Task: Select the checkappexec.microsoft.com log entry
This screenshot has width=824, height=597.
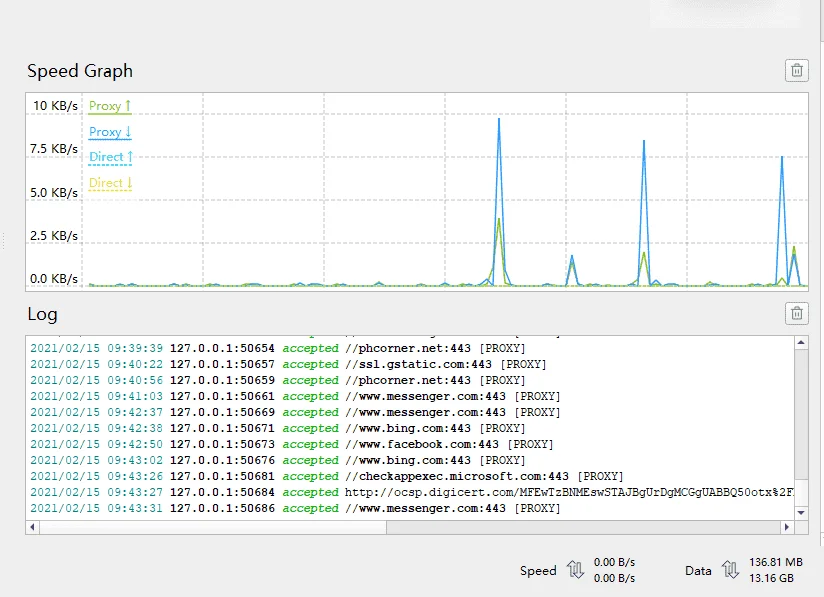Action: 326,477
